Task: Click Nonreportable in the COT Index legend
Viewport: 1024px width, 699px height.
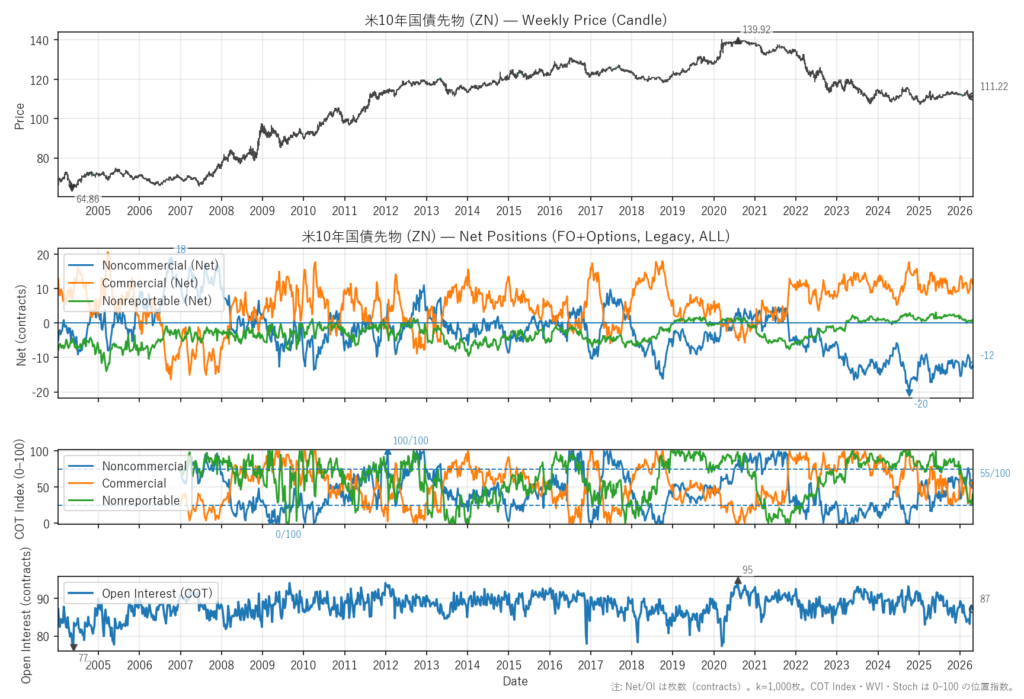Action: point(141,500)
